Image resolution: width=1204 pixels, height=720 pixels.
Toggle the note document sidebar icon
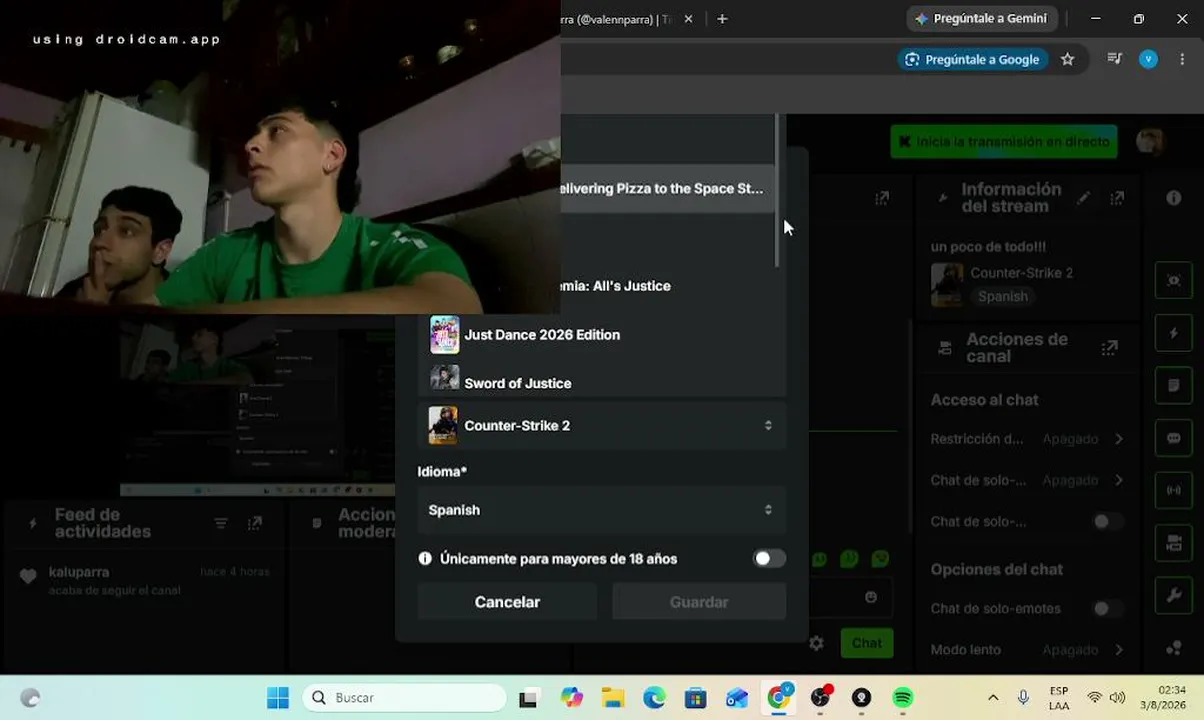[1174, 385]
